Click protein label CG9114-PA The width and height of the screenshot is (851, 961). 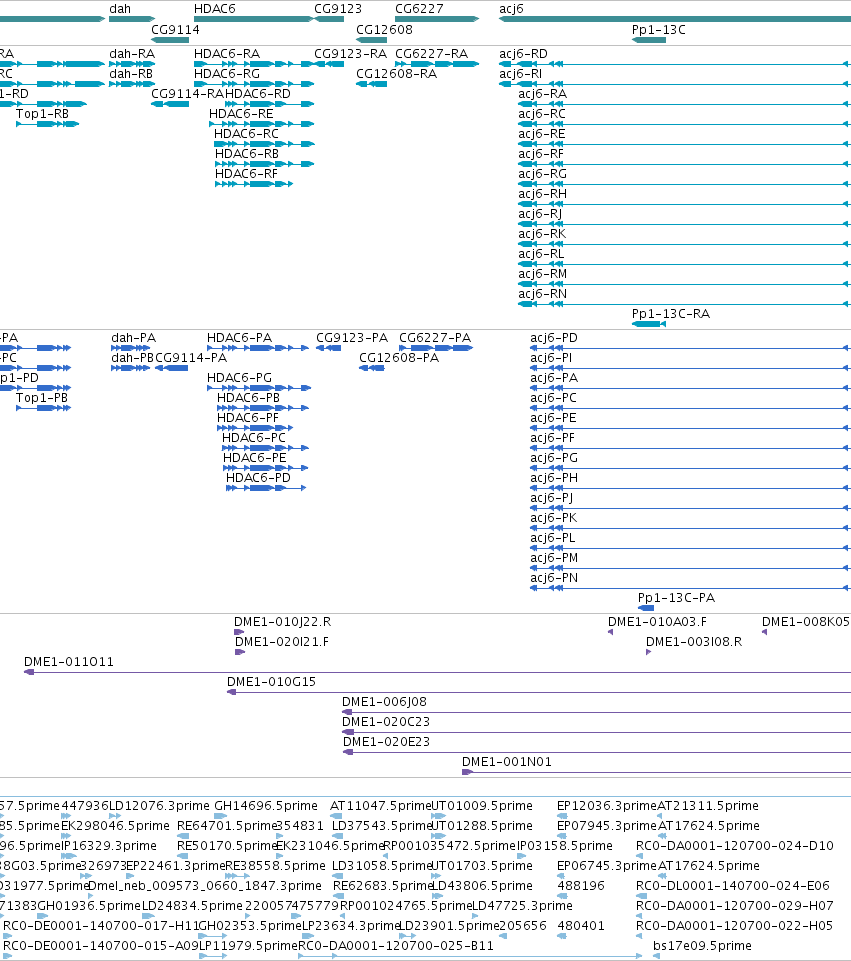point(191,357)
